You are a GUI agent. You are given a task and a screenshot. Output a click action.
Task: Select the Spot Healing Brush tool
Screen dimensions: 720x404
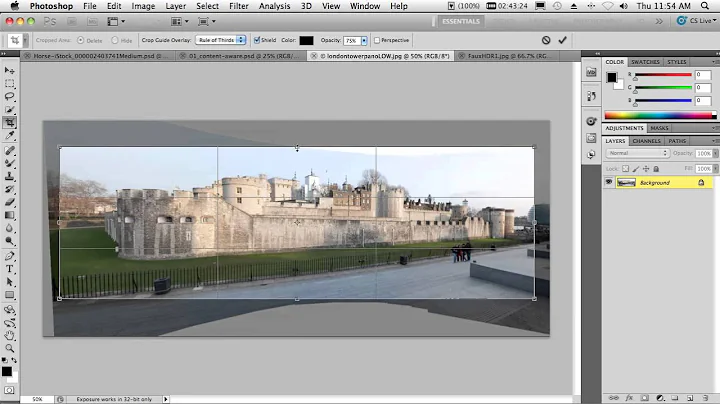point(9,150)
